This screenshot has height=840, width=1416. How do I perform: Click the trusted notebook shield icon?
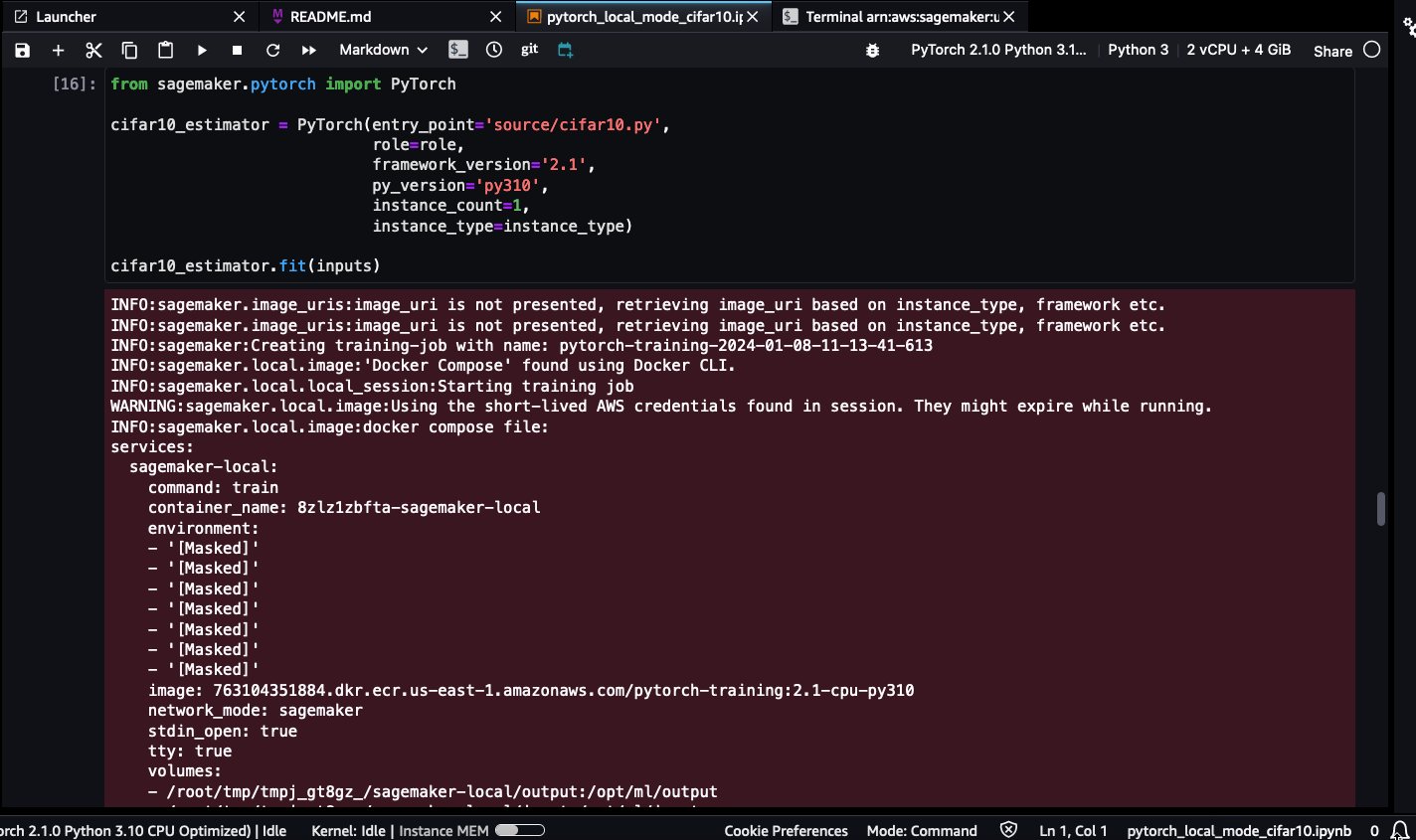pos(1008,830)
